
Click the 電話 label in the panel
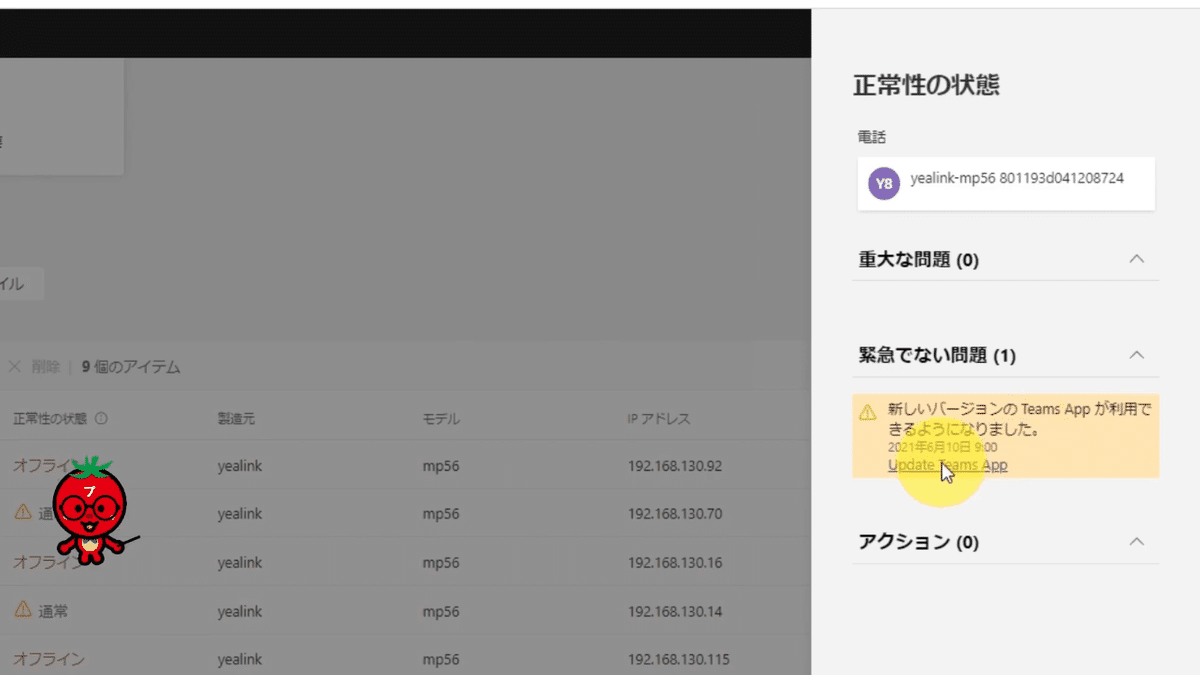tap(872, 136)
